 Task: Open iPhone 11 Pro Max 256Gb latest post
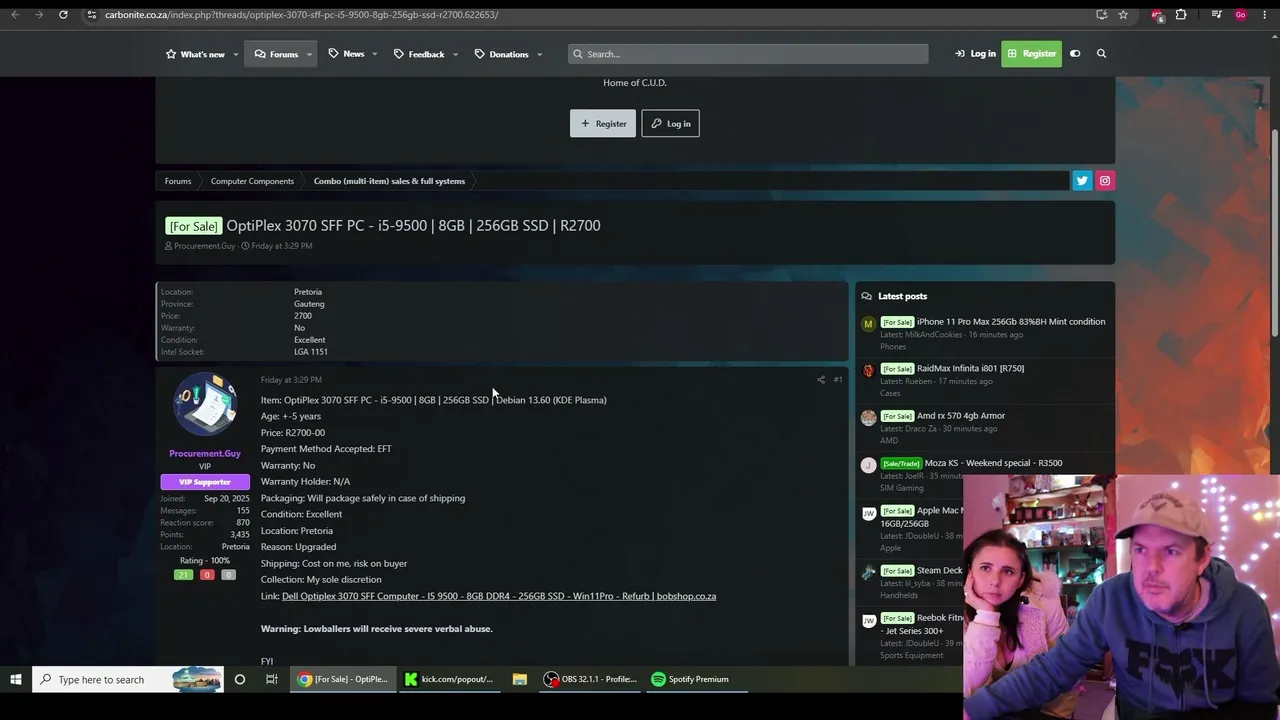(1011, 322)
